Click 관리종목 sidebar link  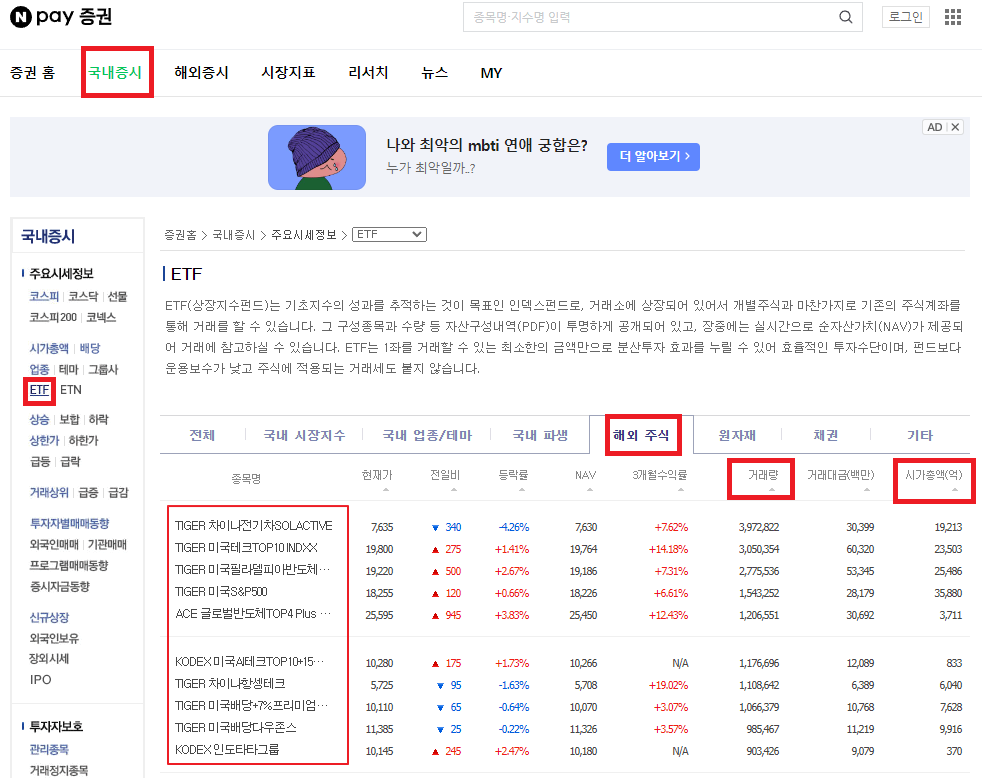(x=49, y=749)
